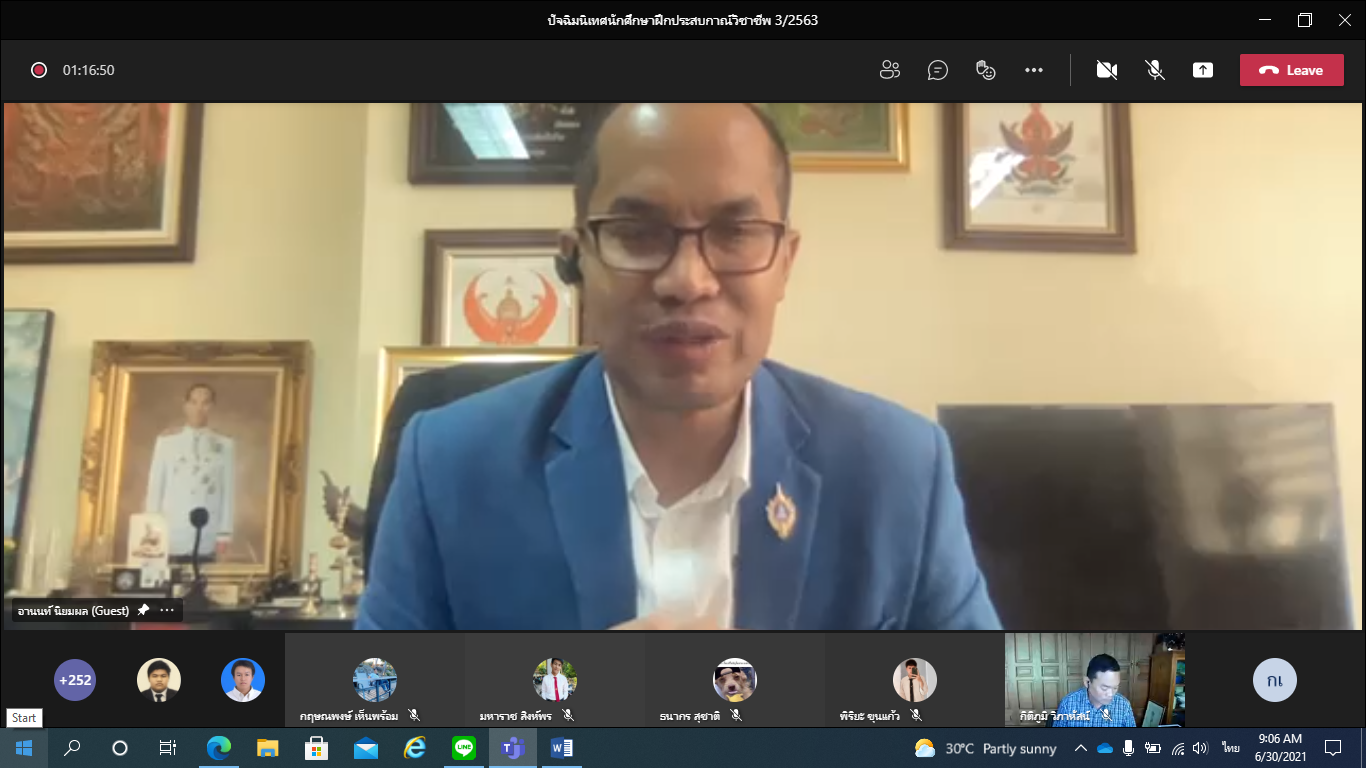Open the weather widget showing 30°C
Viewport: 1366px width, 768px height.
(985, 748)
